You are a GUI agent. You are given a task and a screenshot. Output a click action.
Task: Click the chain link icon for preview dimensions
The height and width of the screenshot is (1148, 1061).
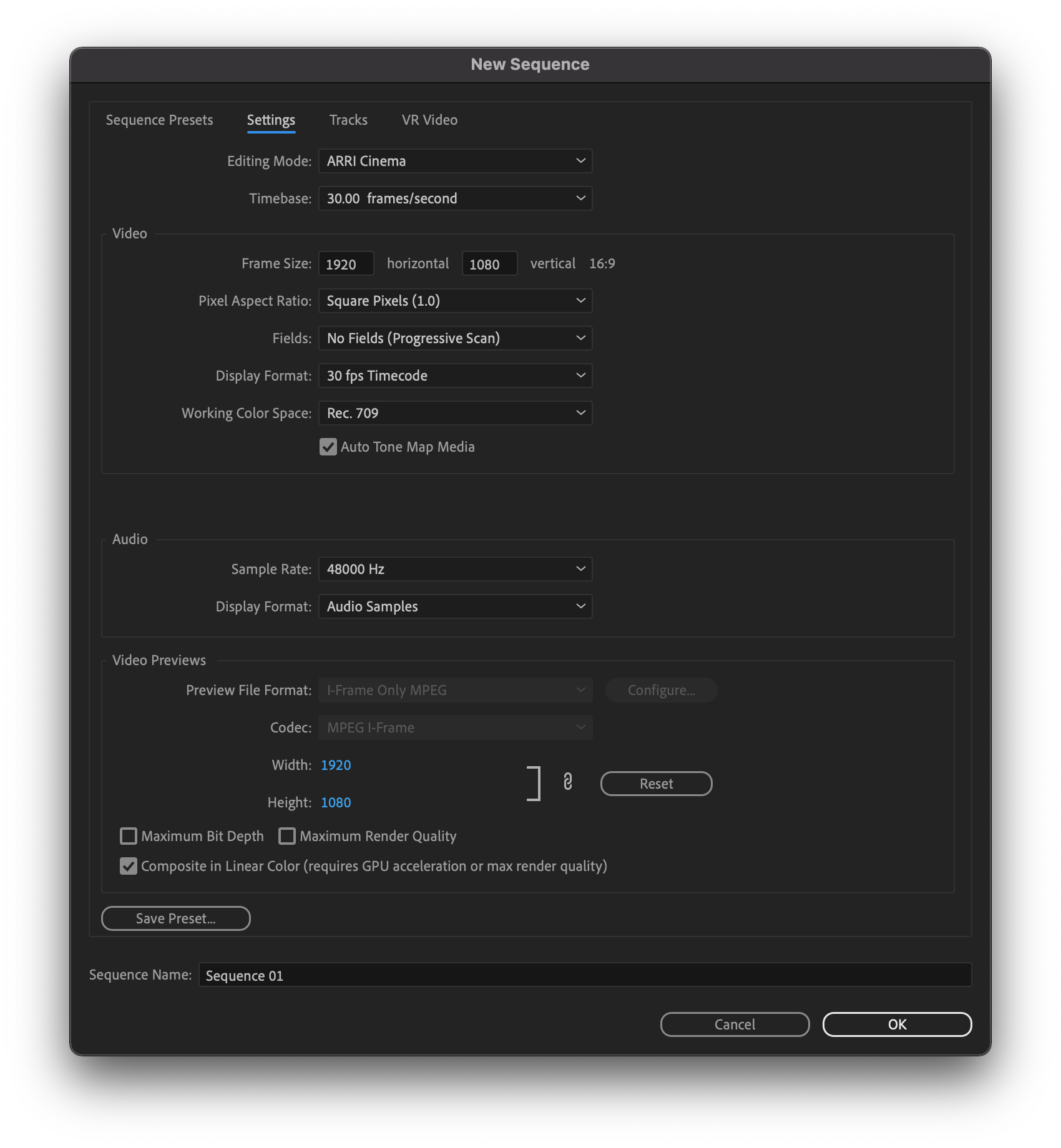pos(567,782)
